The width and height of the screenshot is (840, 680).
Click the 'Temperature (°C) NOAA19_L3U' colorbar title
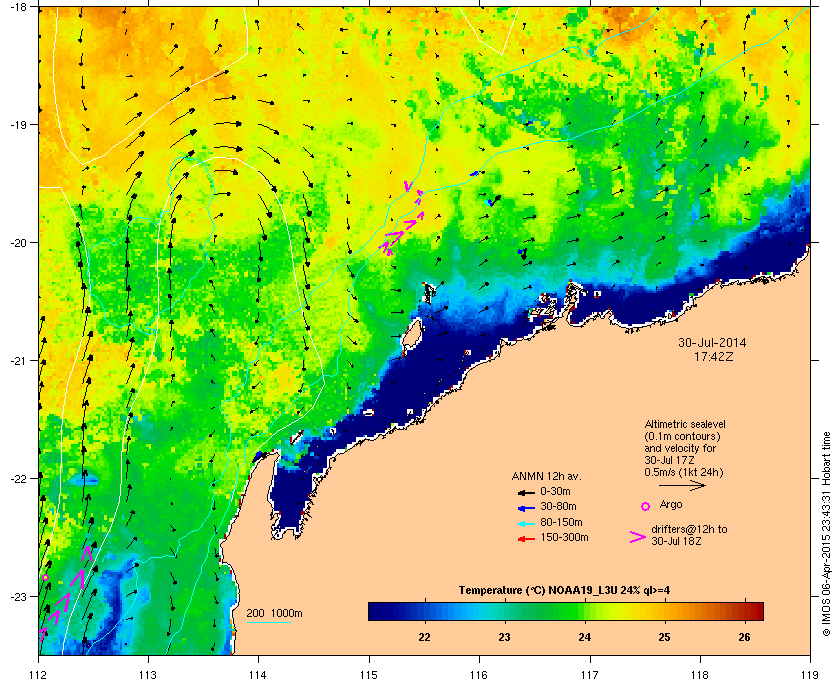[538, 591]
